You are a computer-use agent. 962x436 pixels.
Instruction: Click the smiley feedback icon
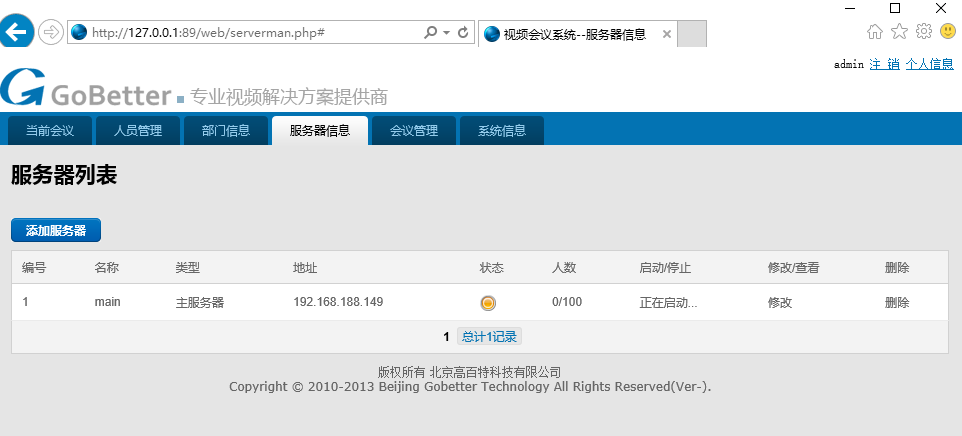(948, 31)
